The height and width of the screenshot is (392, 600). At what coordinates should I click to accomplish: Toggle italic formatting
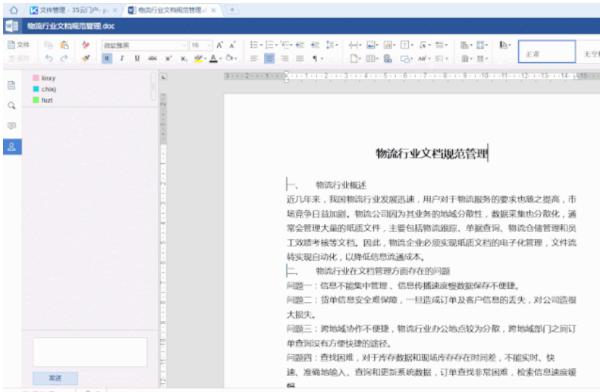122,59
